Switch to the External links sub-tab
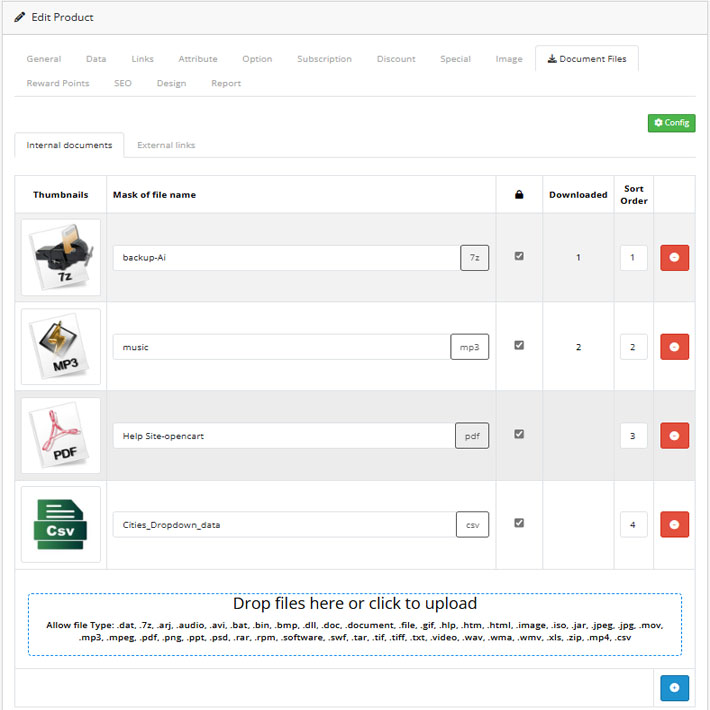This screenshot has width=710, height=710. [166, 145]
